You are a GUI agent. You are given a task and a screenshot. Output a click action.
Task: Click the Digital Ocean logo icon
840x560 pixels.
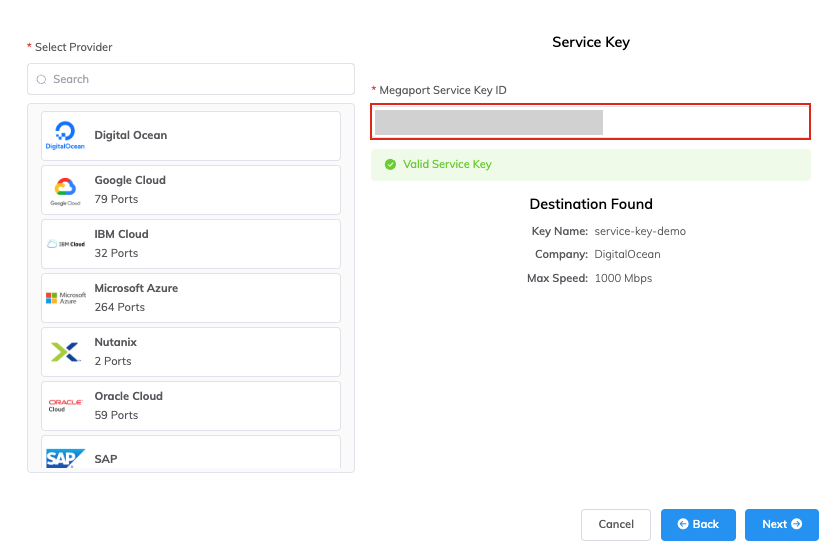65,135
